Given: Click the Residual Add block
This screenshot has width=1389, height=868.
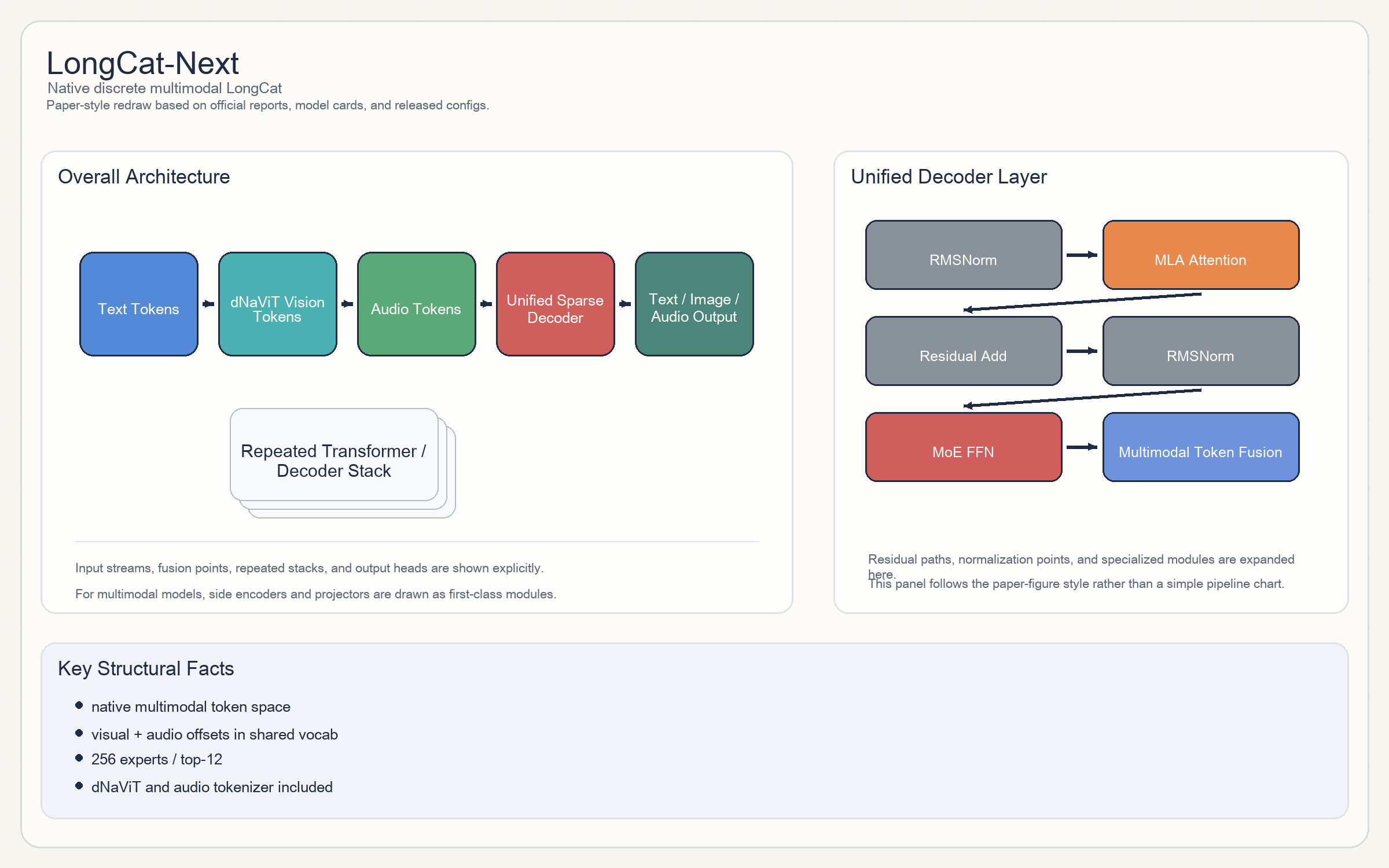Looking at the screenshot, I should [x=964, y=351].
